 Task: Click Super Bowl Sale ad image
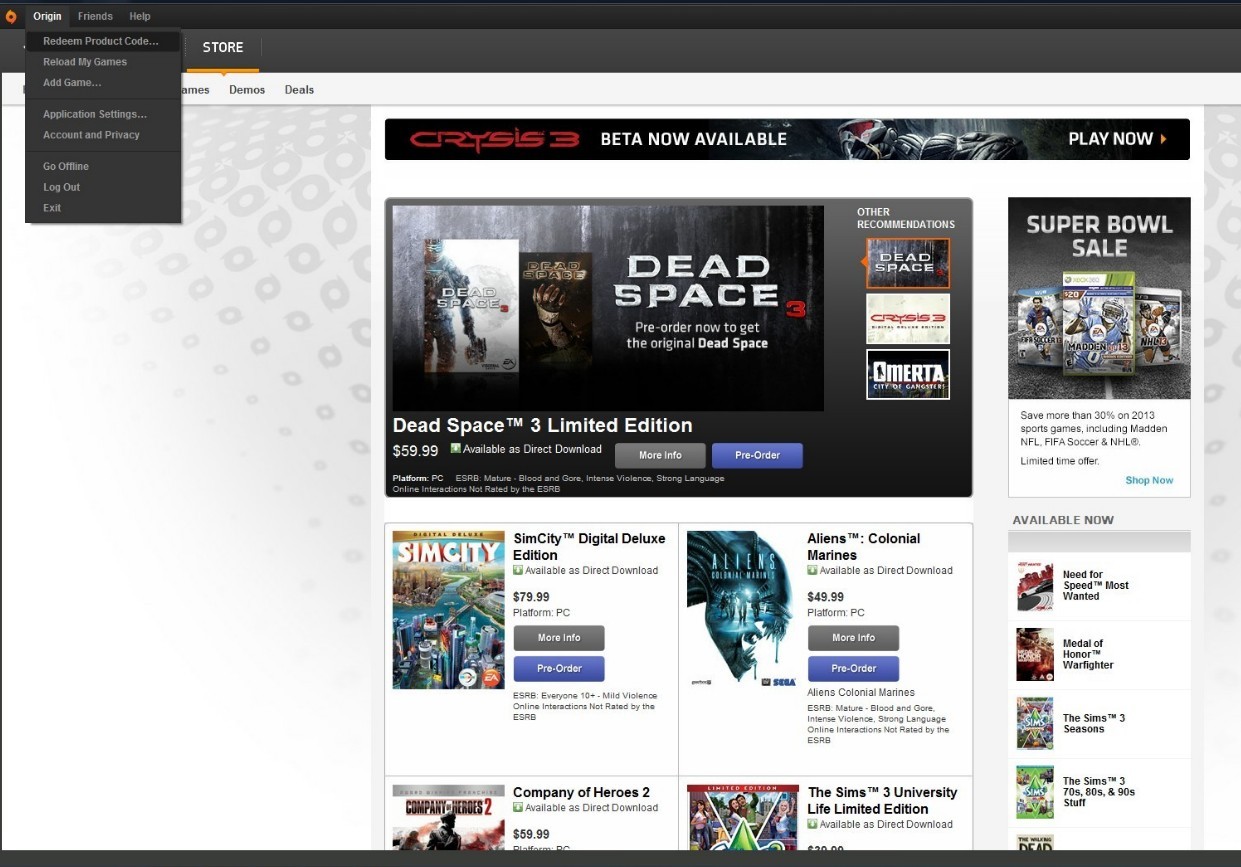[1099, 298]
